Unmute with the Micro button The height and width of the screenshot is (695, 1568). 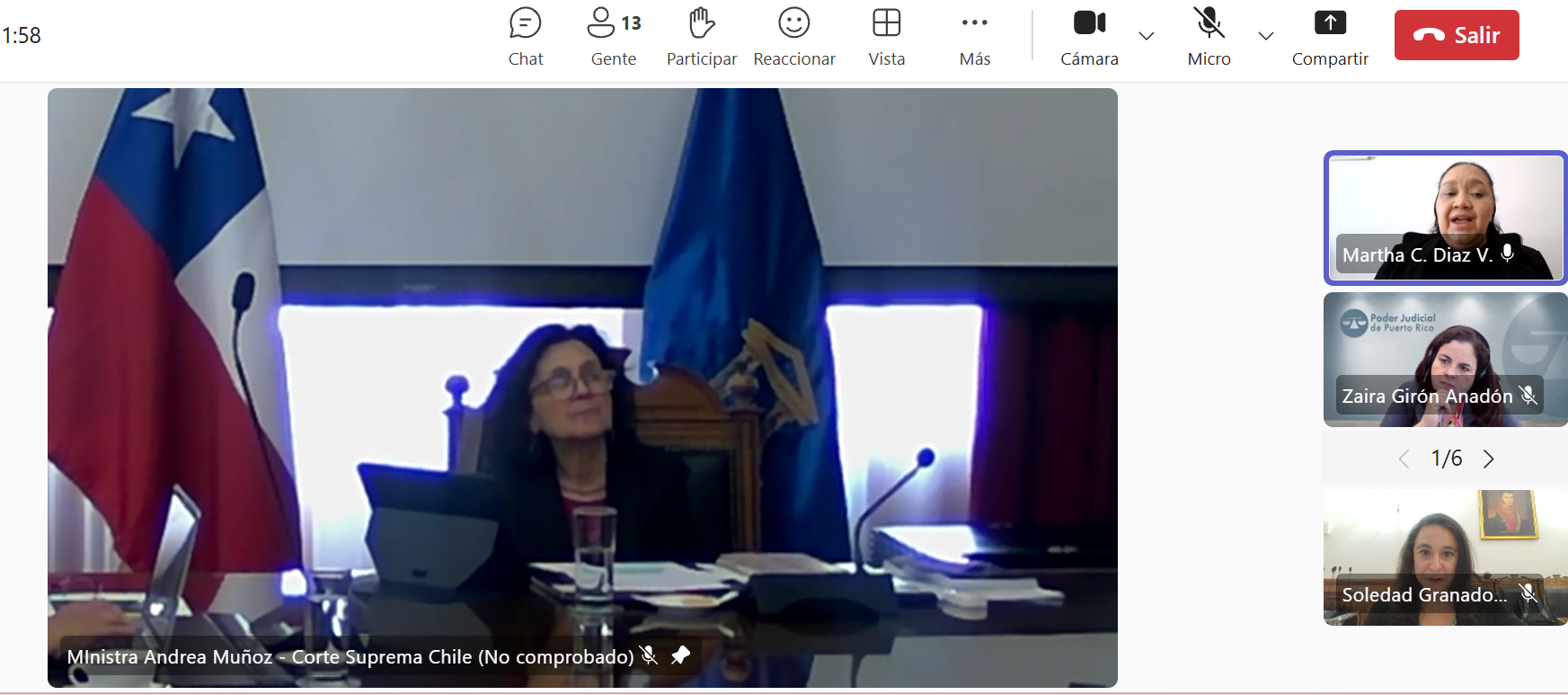[1209, 37]
